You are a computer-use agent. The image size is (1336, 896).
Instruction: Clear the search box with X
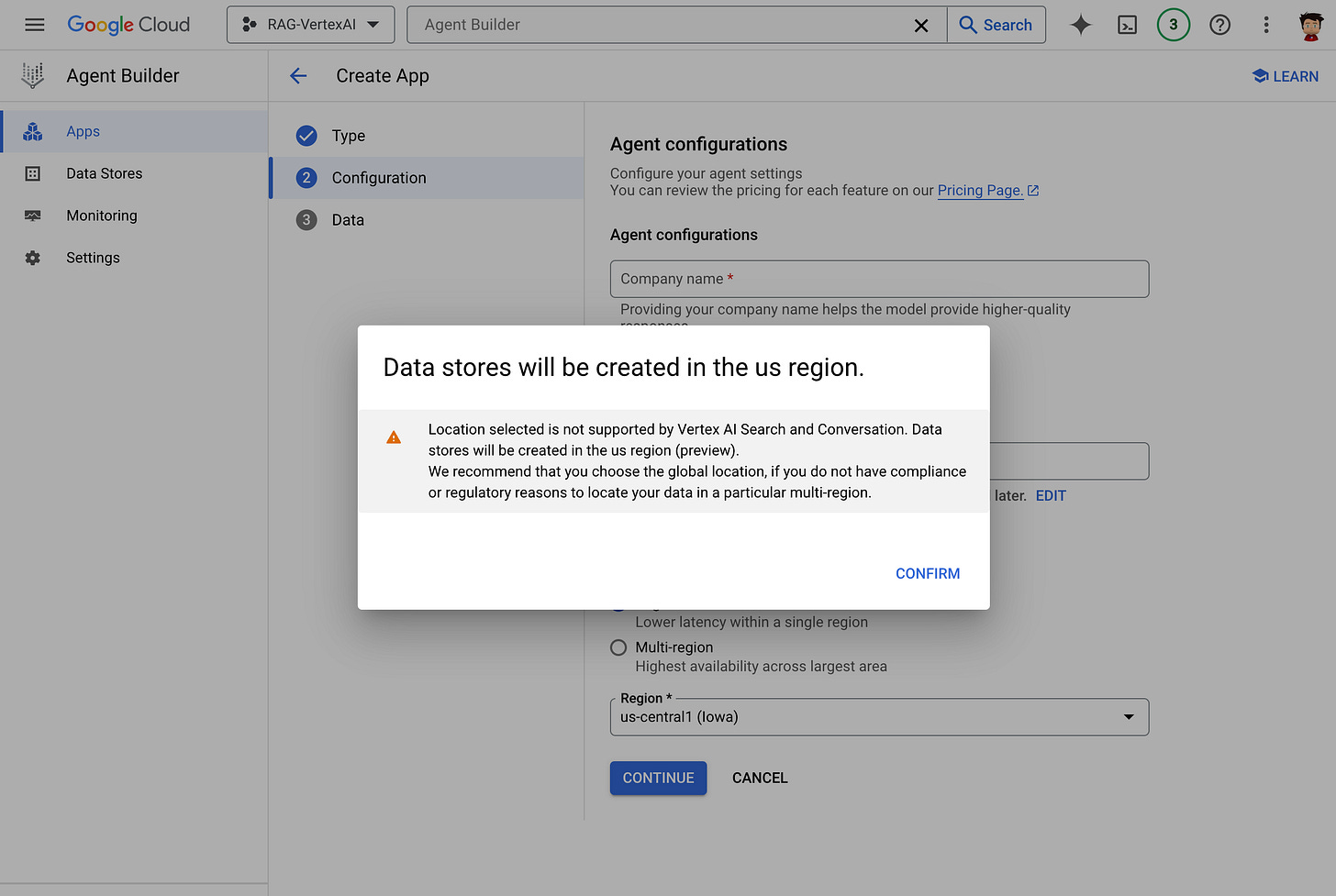[921, 26]
